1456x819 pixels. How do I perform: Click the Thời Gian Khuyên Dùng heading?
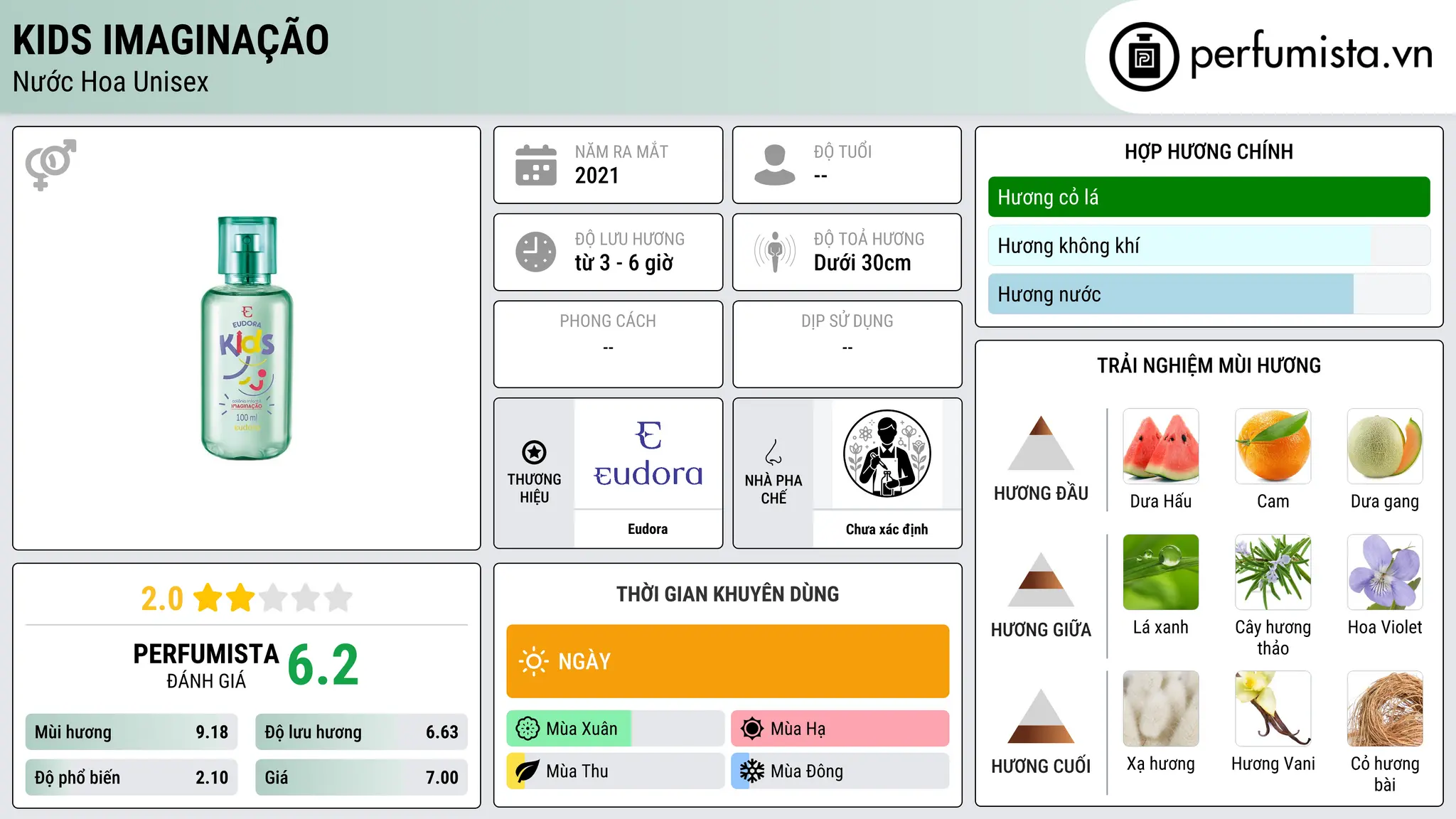pos(727,594)
